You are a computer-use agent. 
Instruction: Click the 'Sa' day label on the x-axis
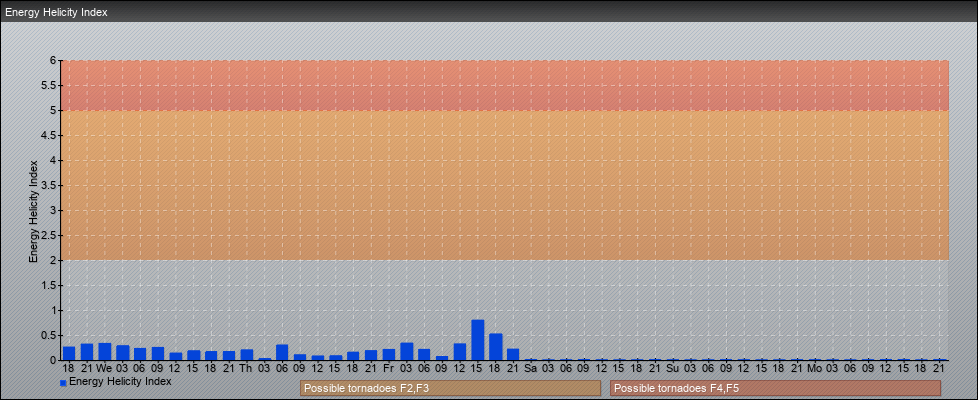[x=531, y=368]
